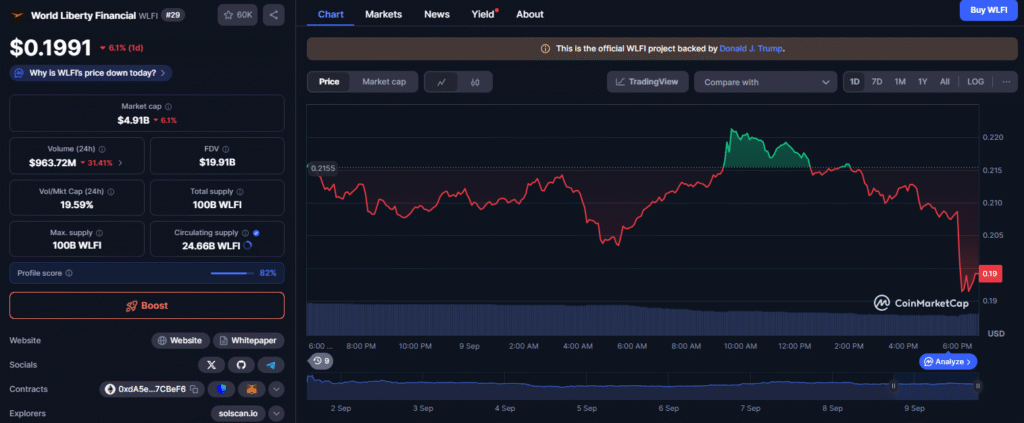Open the About tab
The image size is (1024, 423).
coord(530,14)
